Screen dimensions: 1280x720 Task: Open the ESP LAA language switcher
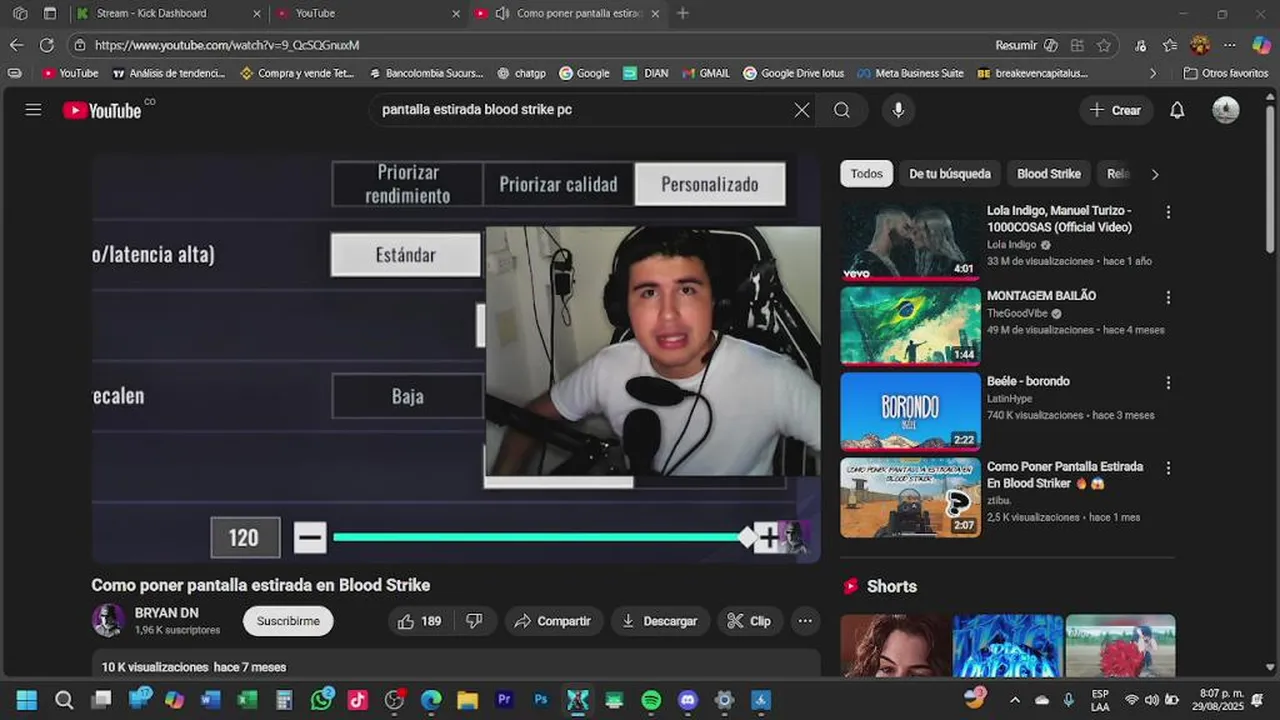coord(1100,700)
